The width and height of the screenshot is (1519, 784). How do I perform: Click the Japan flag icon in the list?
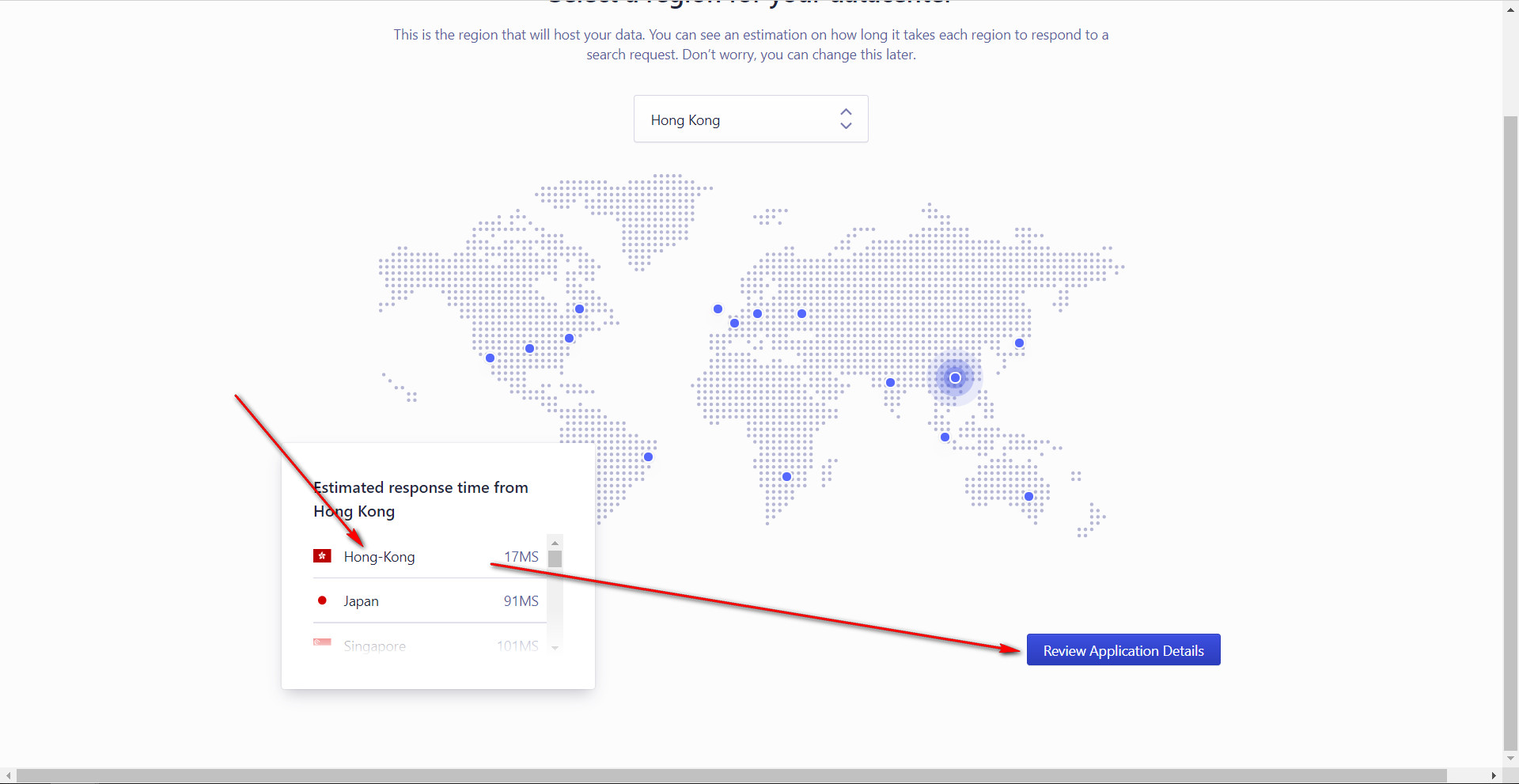(322, 600)
